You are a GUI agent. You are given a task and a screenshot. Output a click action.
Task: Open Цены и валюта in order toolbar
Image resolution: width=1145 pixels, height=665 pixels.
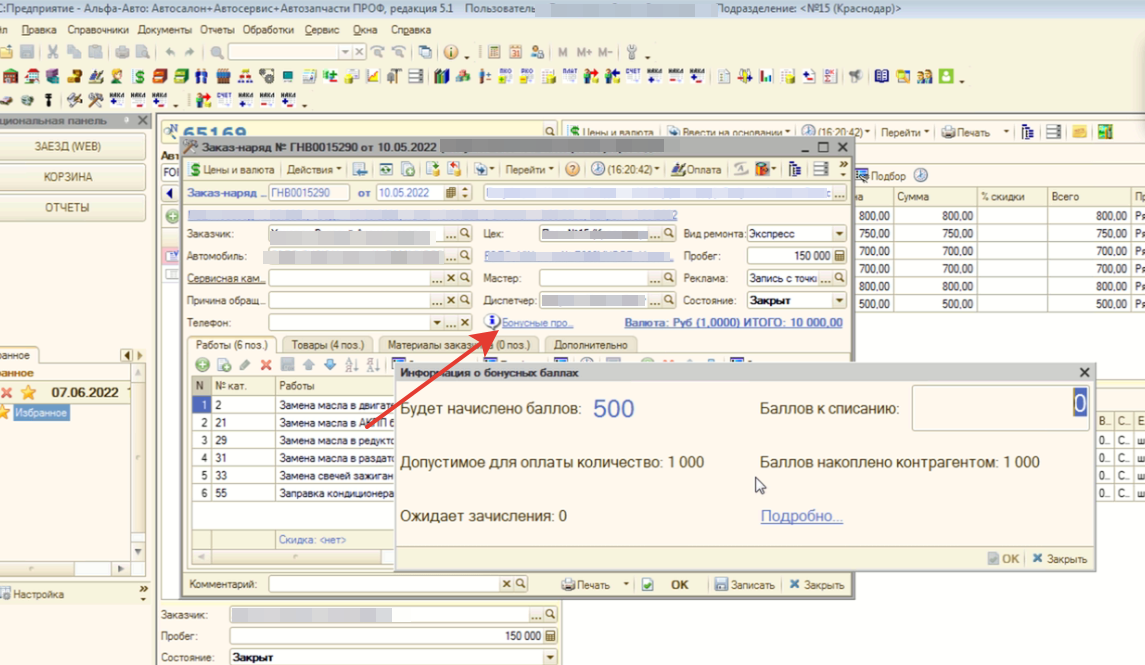(232, 170)
